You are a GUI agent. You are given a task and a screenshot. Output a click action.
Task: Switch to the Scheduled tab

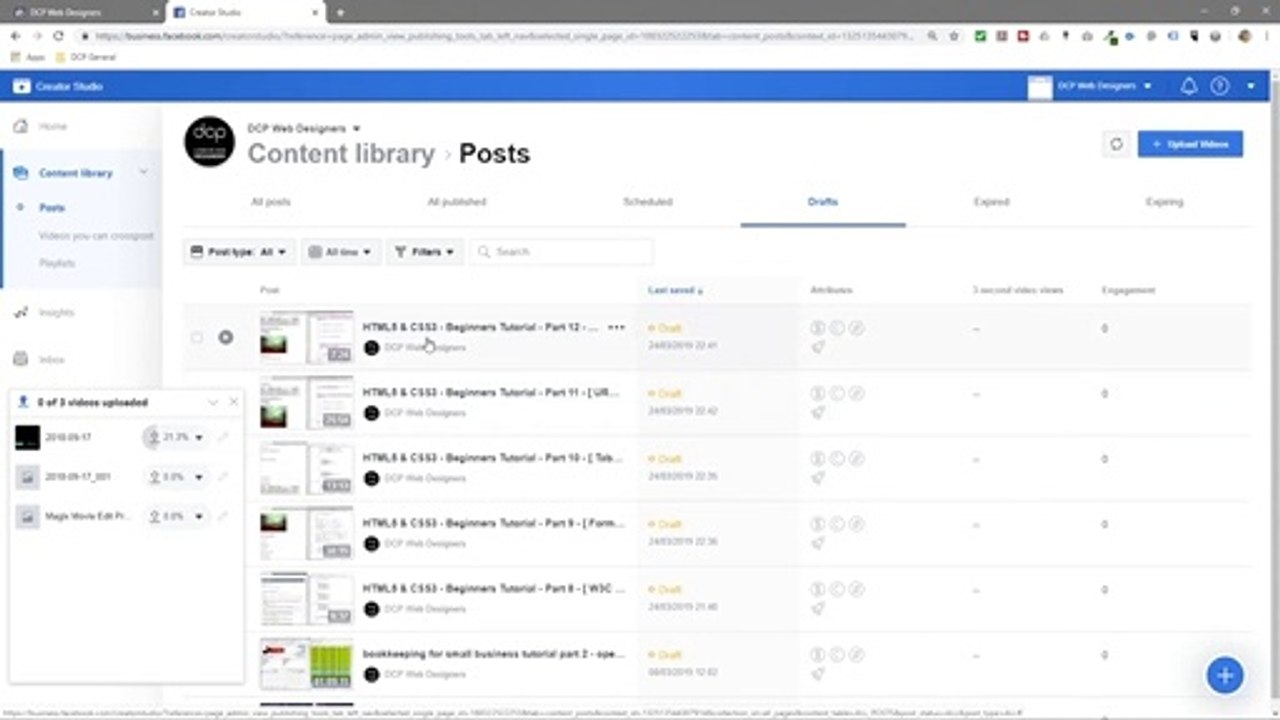(x=648, y=202)
